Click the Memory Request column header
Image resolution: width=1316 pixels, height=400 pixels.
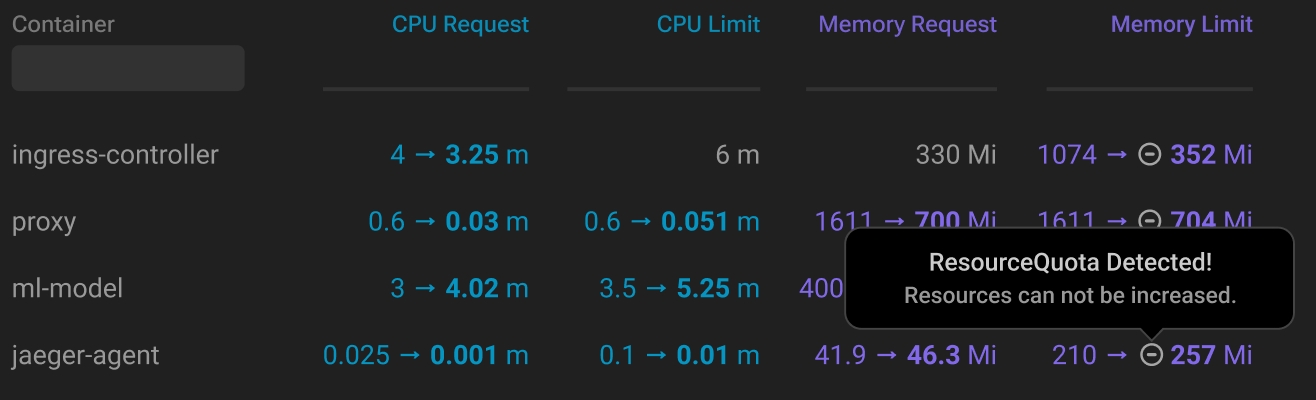pyautogui.click(x=907, y=24)
